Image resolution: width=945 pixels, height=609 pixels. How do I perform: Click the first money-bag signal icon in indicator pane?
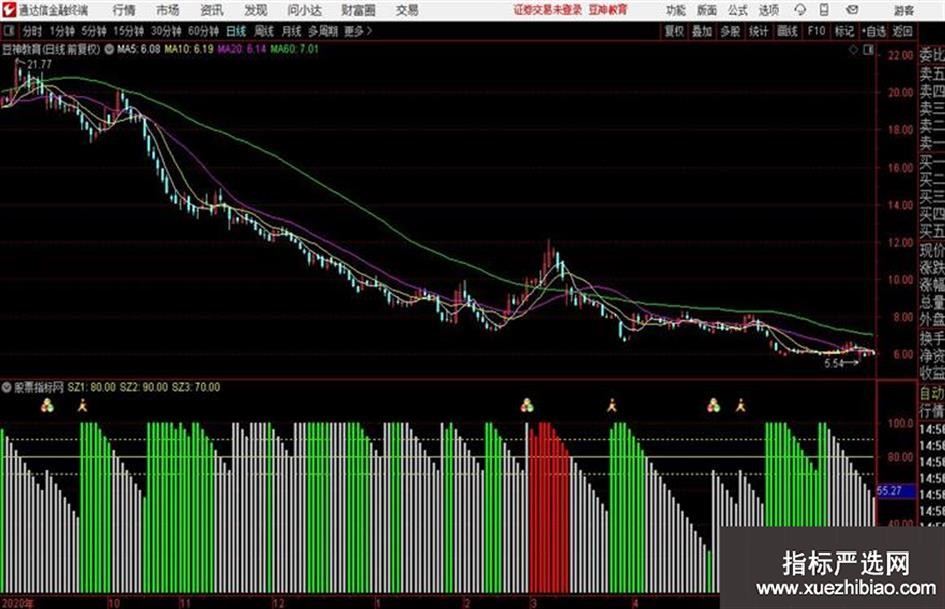click(47, 406)
